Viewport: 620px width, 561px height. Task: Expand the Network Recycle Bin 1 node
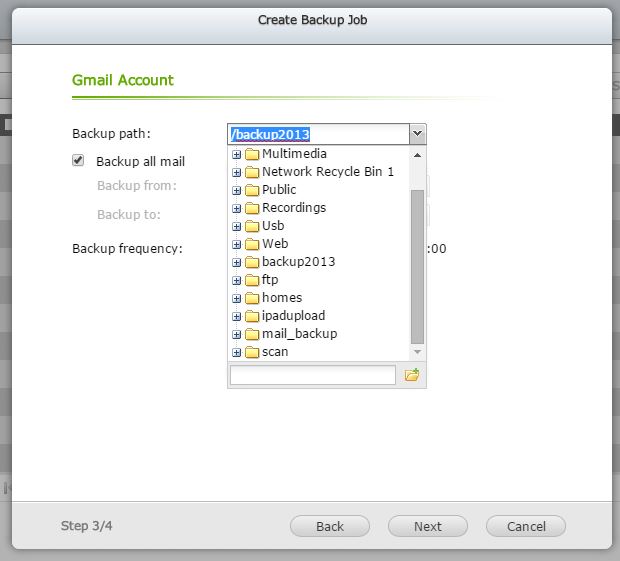[236, 172]
